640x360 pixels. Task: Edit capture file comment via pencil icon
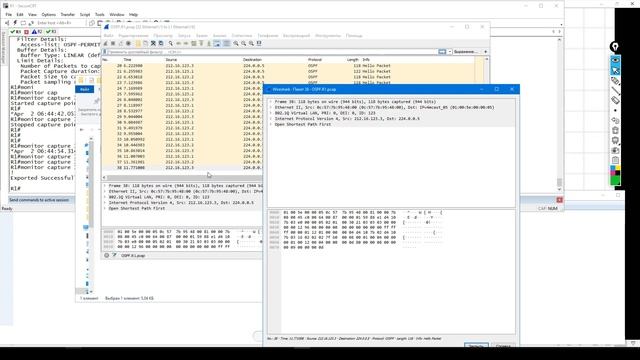tap(114, 256)
